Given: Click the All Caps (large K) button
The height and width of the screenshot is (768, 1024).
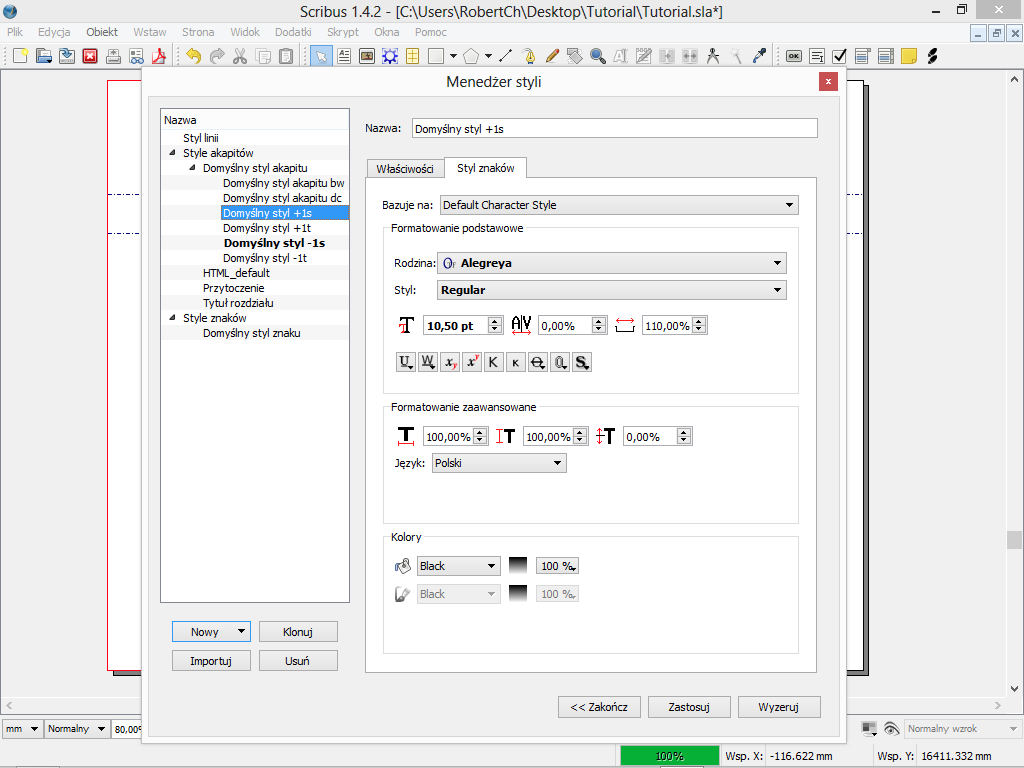Looking at the screenshot, I should [x=494, y=362].
